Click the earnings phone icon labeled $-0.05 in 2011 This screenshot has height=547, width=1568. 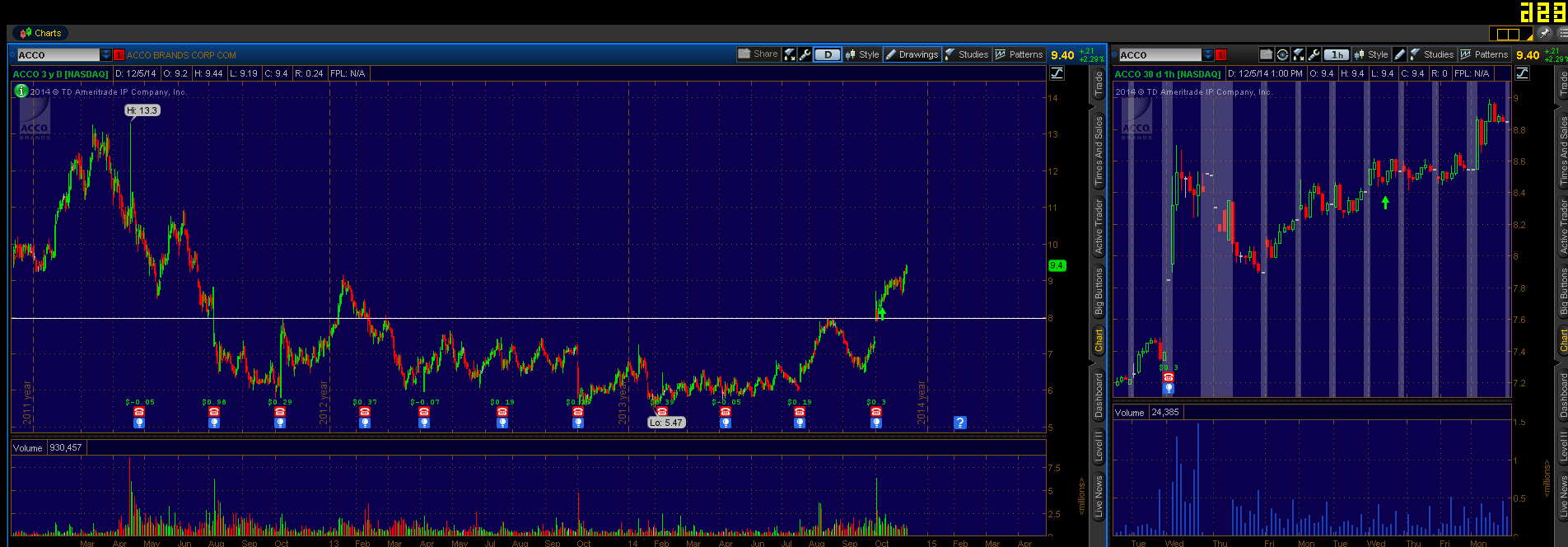click(x=139, y=412)
